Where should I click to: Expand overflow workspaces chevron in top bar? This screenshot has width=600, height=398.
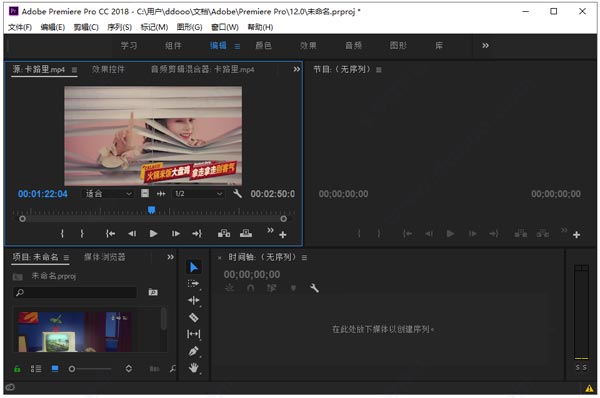click(x=486, y=46)
